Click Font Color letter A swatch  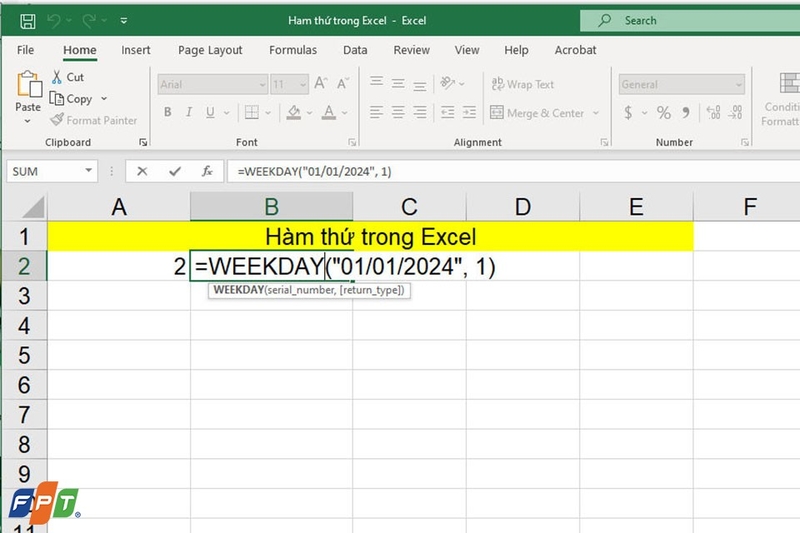(329, 112)
